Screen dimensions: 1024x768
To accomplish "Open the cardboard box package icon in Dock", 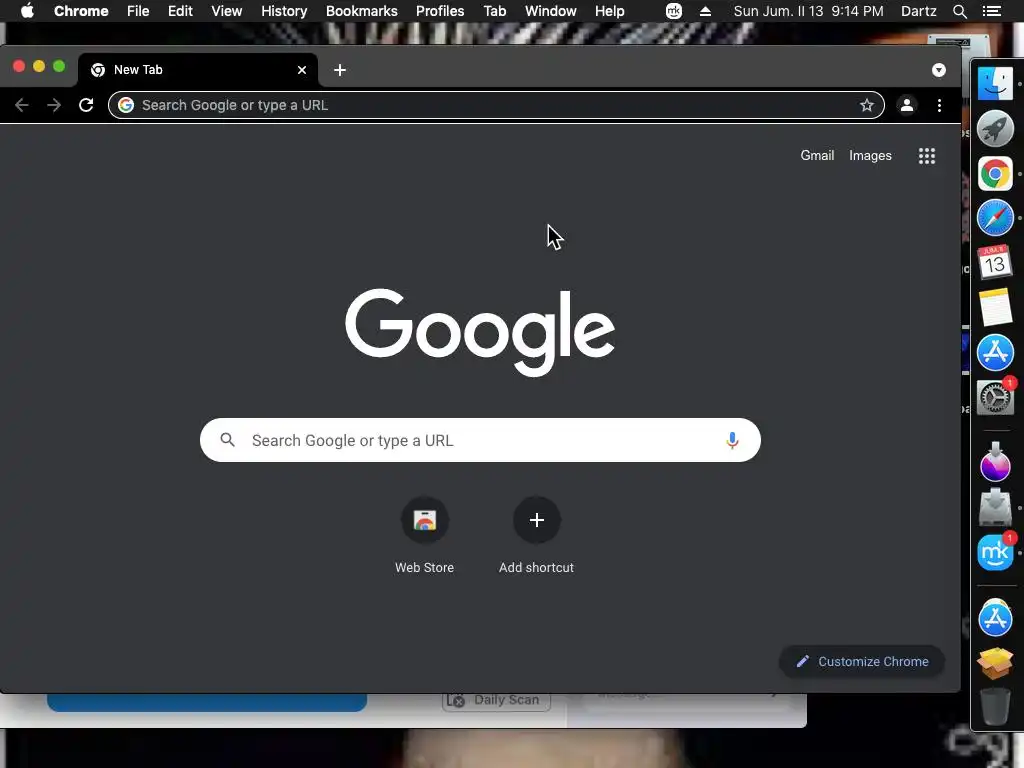I will (995, 663).
